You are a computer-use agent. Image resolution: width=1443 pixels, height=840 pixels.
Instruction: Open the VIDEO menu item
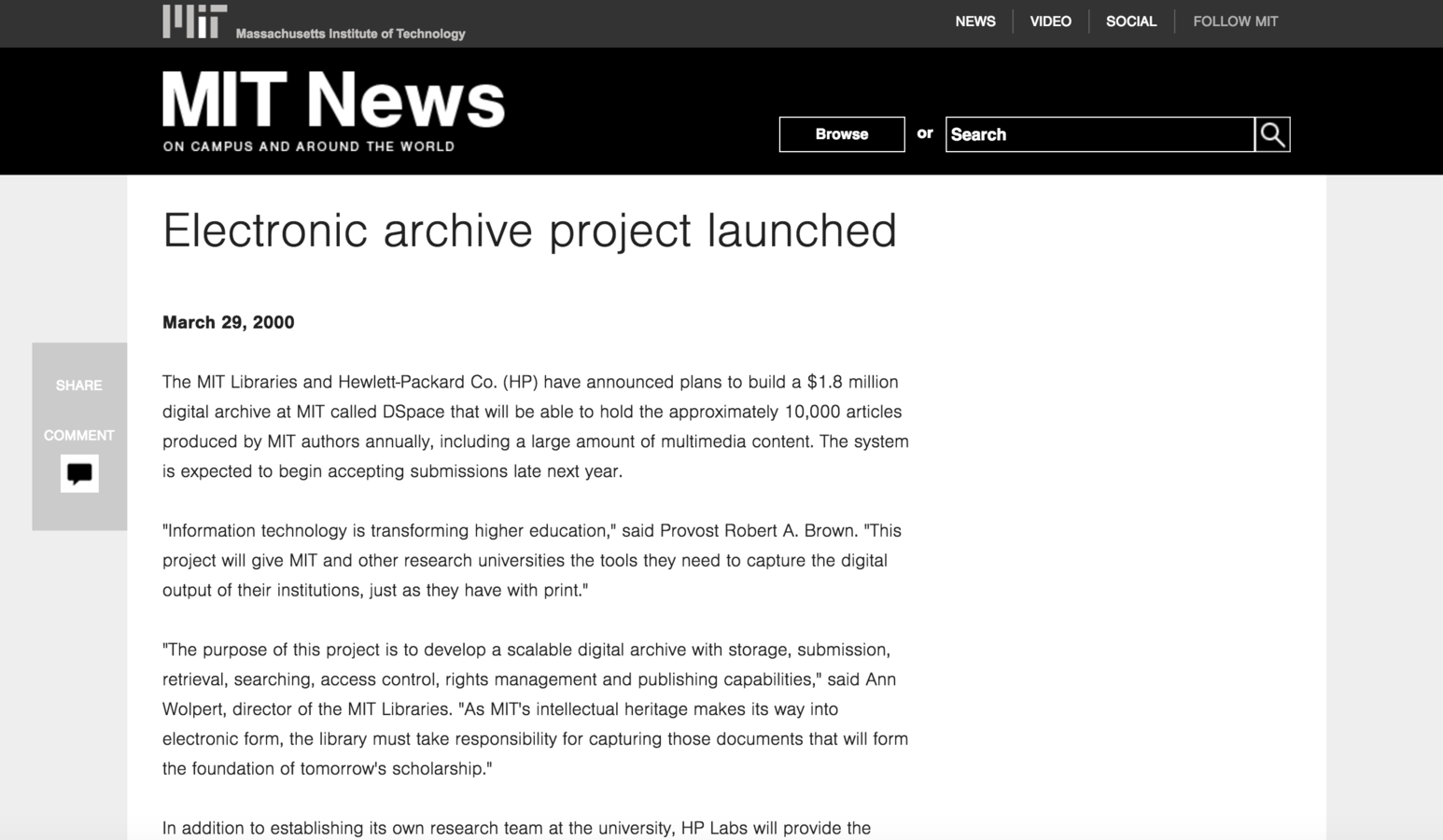pyautogui.click(x=1050, y=21)
